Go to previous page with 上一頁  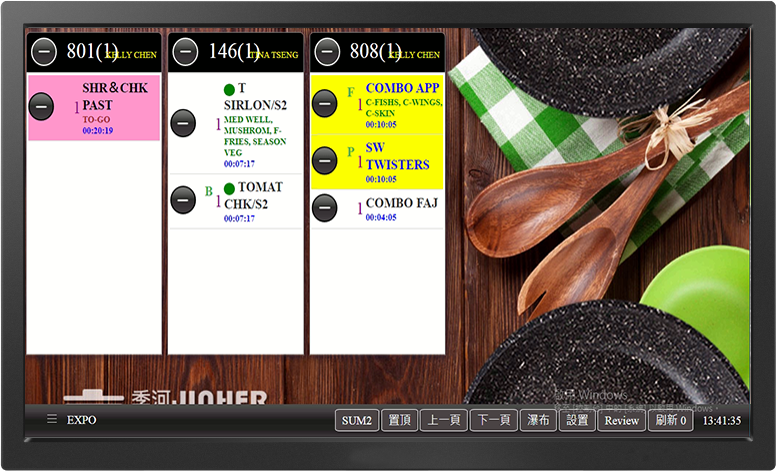pyautogui.click(x=443, y=421)
